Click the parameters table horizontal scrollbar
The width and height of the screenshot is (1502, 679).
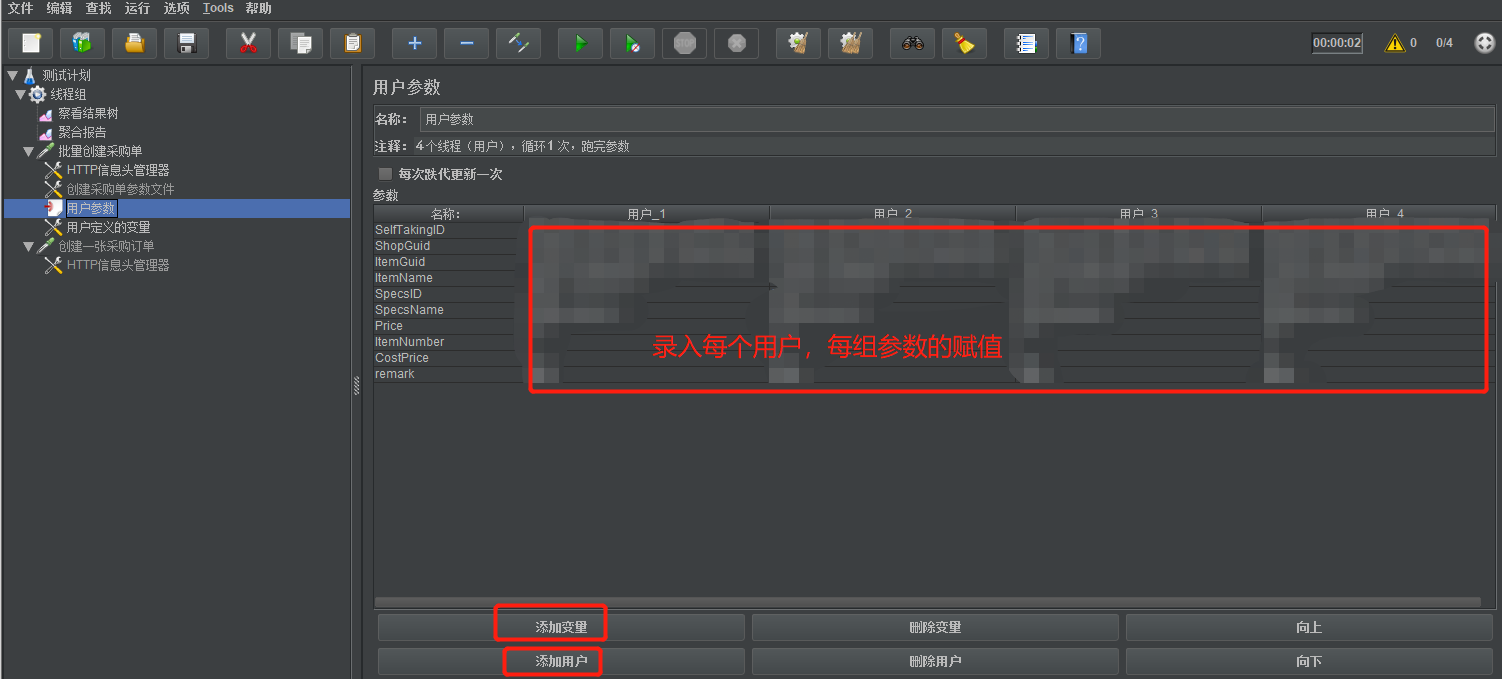pyautogui.click(x=928, y=602)
